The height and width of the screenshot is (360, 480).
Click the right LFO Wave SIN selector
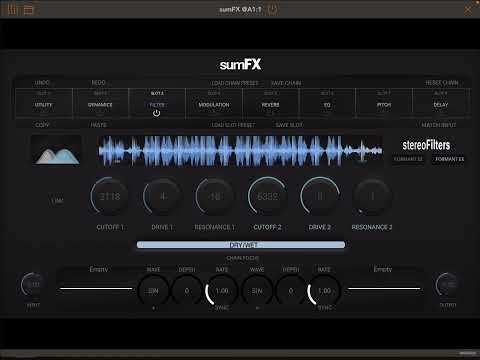tap(257, 291)
